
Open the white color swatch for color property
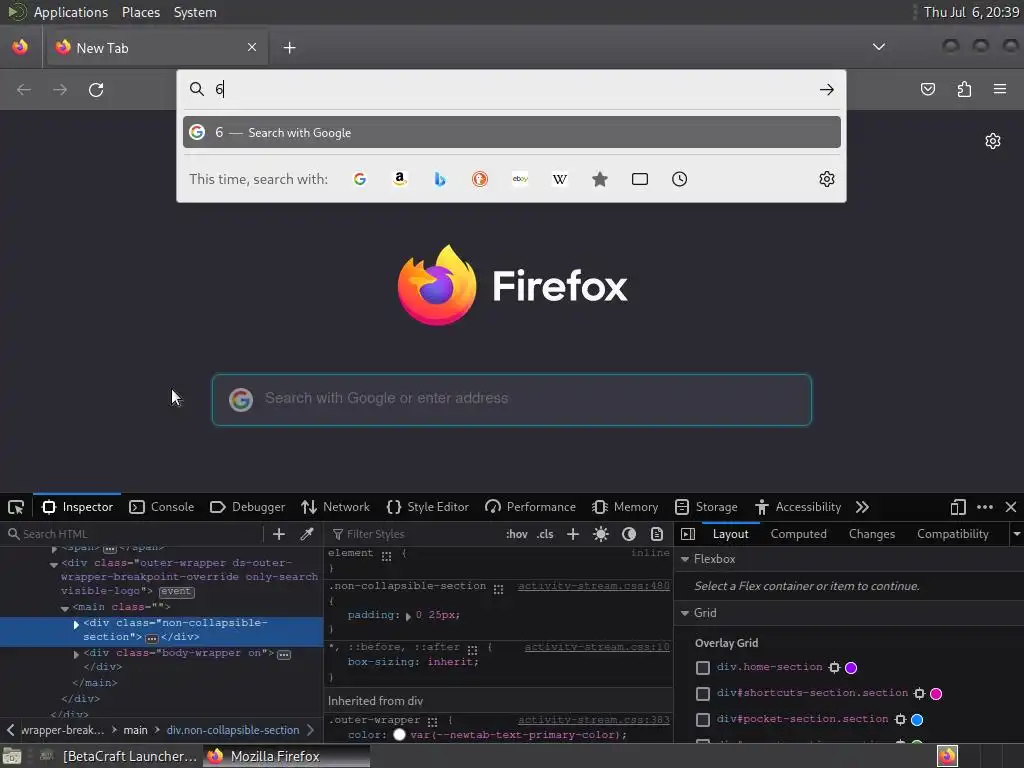[x=399, y=735]
